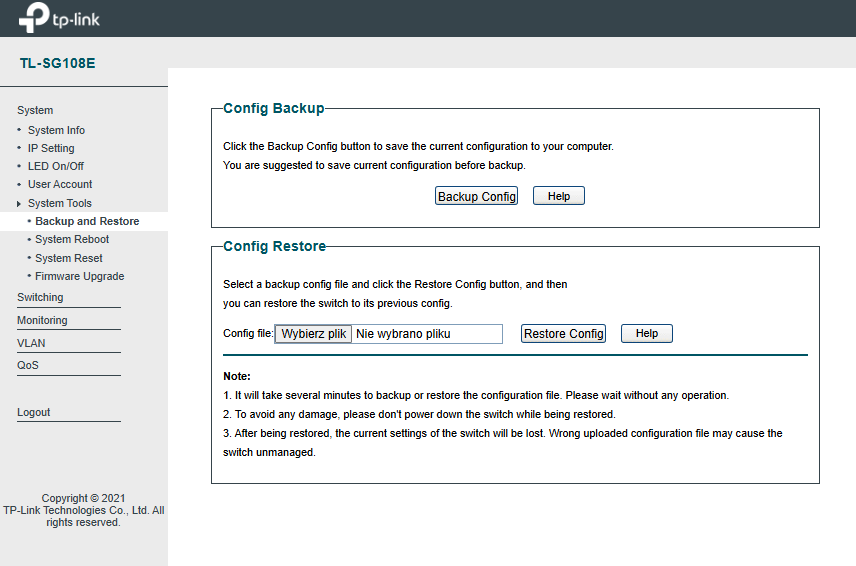Image resolution: width=856 pixels, height=566 pixels.
Task: Select Backup and Restore menu item
Action: [x=87, y=221]
